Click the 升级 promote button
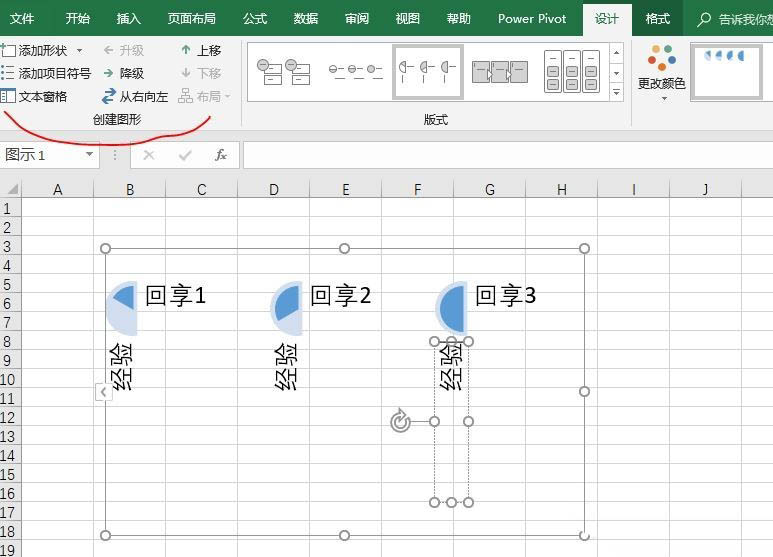 124,50
